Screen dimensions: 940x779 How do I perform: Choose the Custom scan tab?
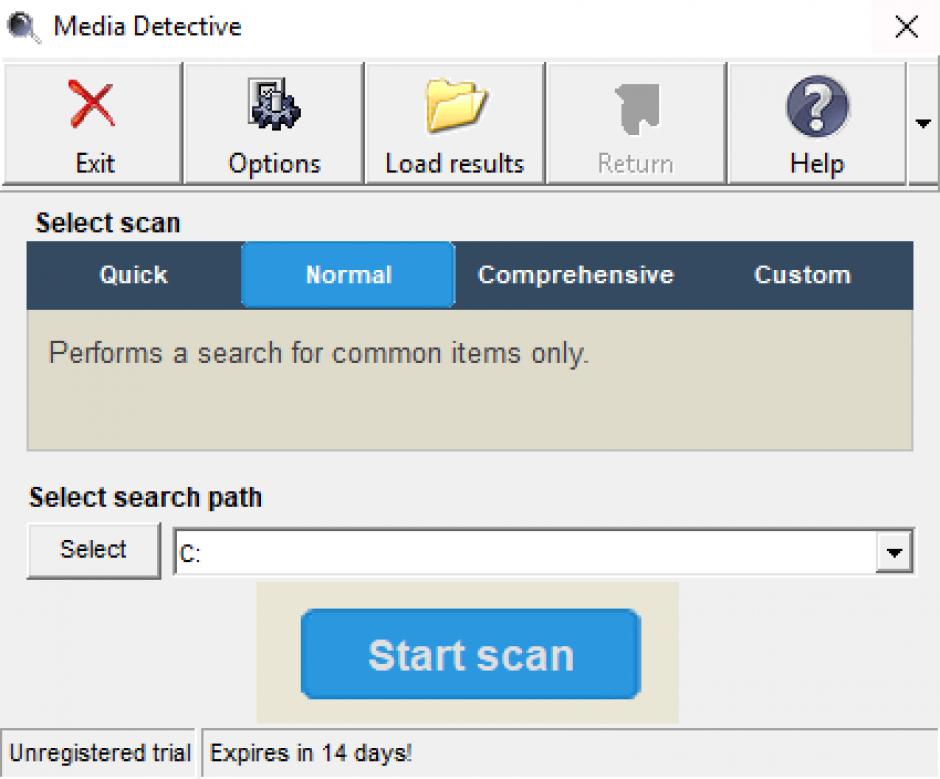(803, 275)
